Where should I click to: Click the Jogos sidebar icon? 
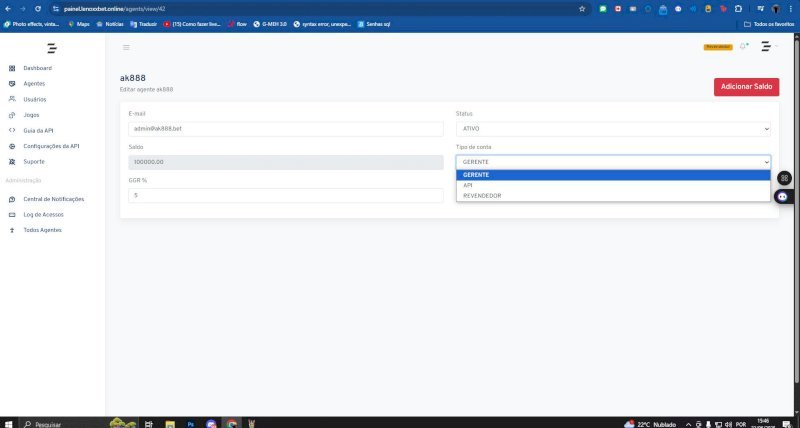(x=12, y=115)
